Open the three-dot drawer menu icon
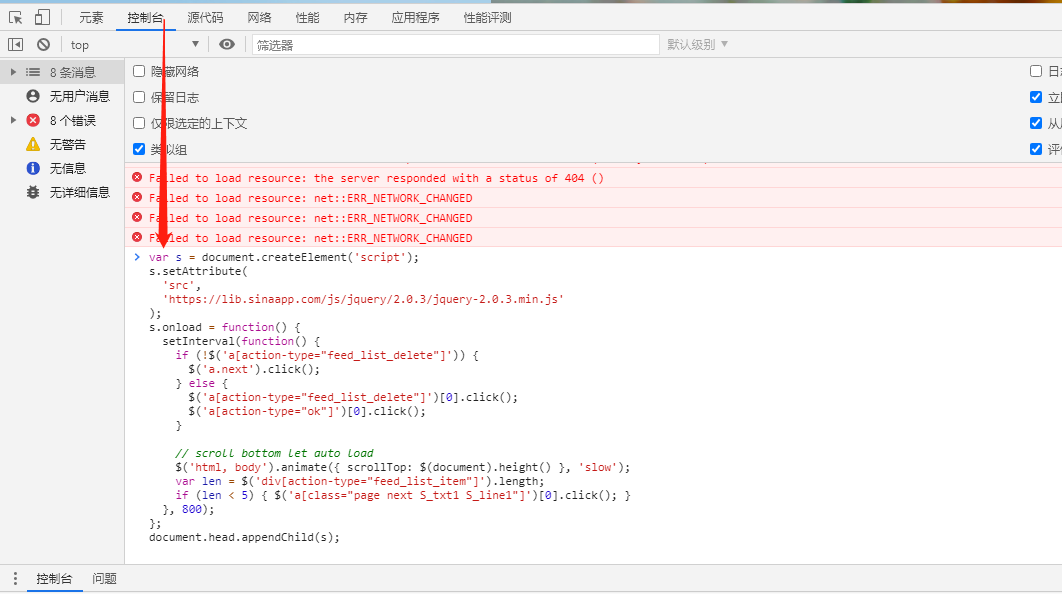This screenshot has width=1062, height=594. [14, 579]
